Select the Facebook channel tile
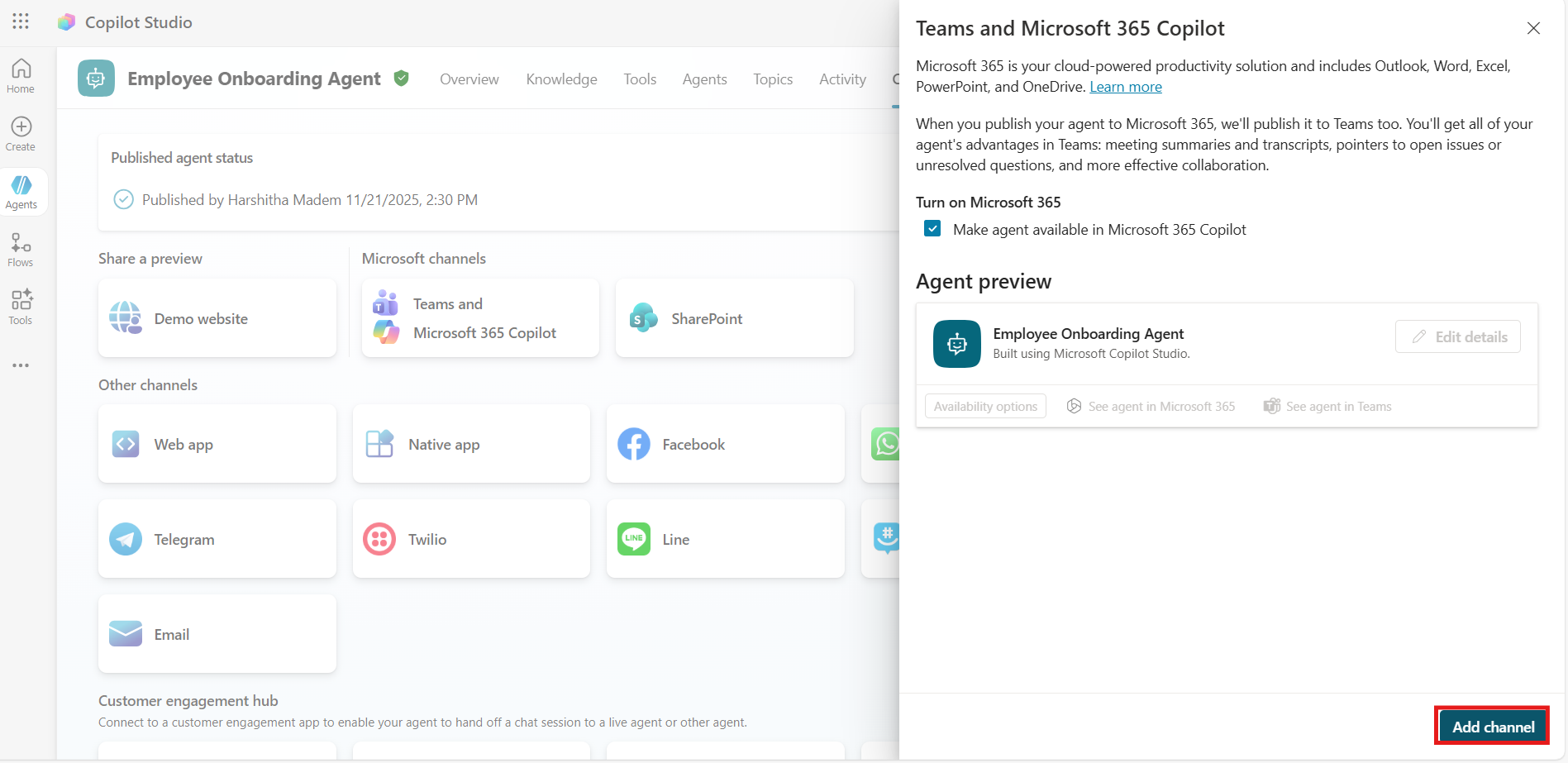1568x763 pixels. (725, 444)
